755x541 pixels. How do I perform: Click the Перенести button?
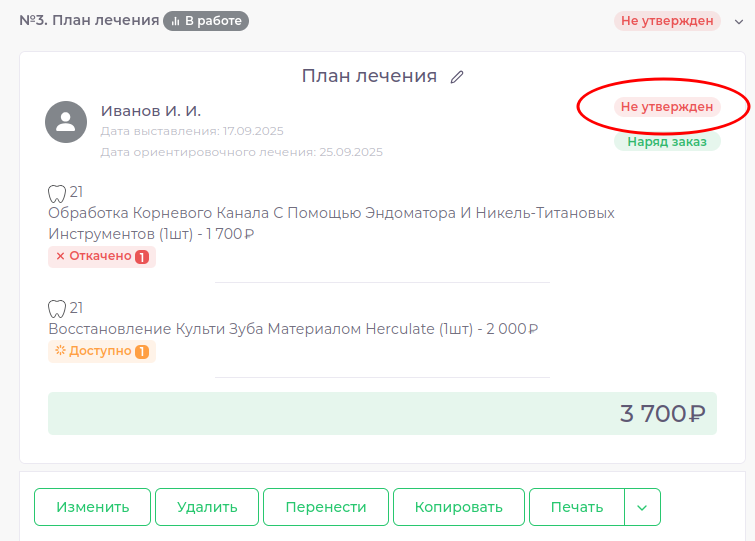326,507
